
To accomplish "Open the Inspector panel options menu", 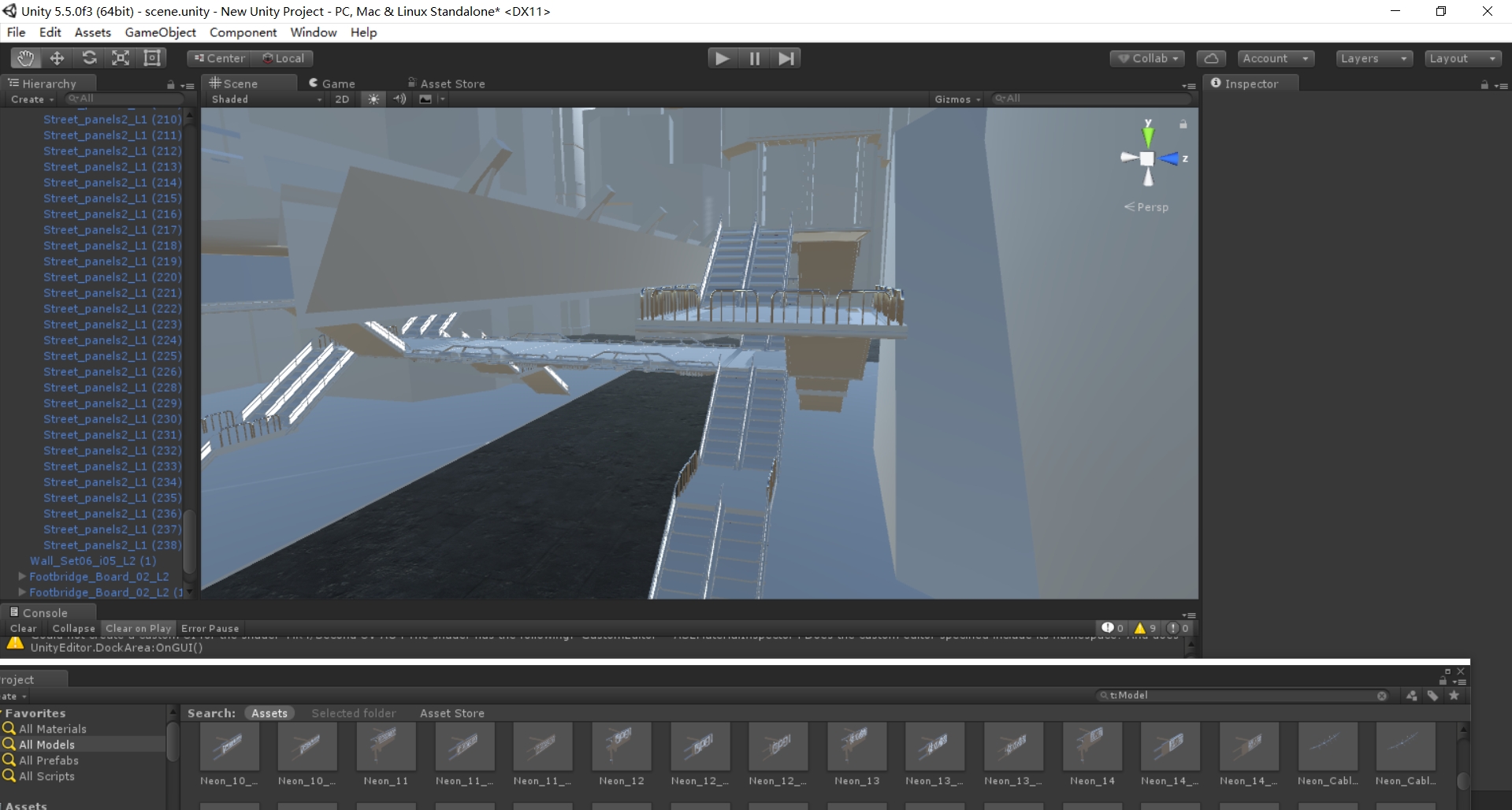I will 1501,85.
